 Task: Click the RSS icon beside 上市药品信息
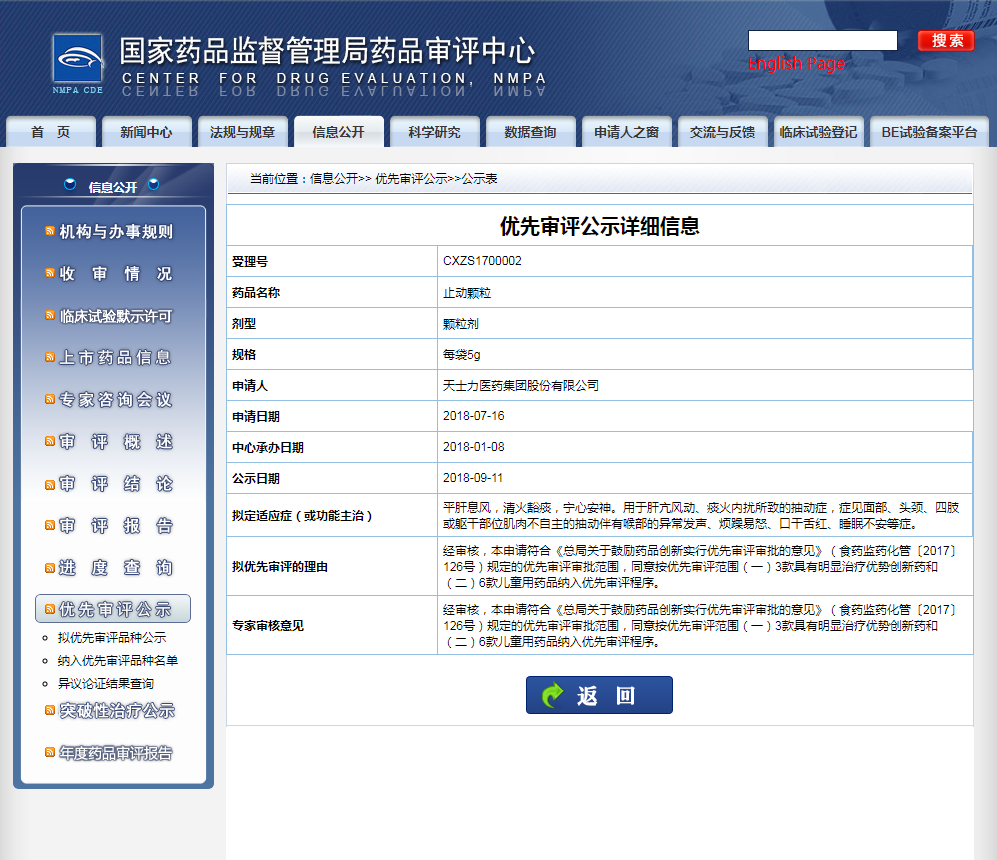pyautogui.click(x=50, y=358)
